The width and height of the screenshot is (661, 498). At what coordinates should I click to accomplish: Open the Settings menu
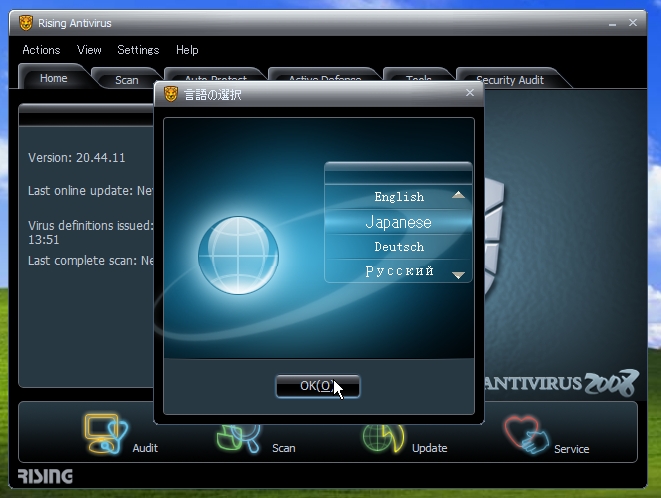[x=138, y=50]
